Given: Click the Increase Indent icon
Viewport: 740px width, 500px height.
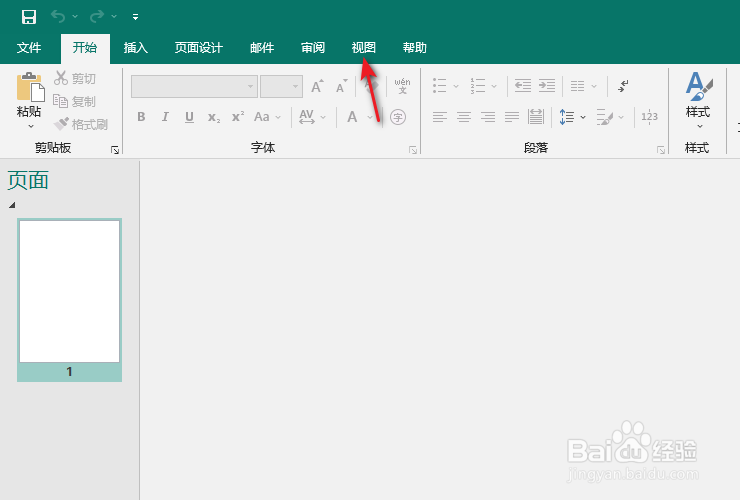Looking at the screenshot, I should 547,86.
